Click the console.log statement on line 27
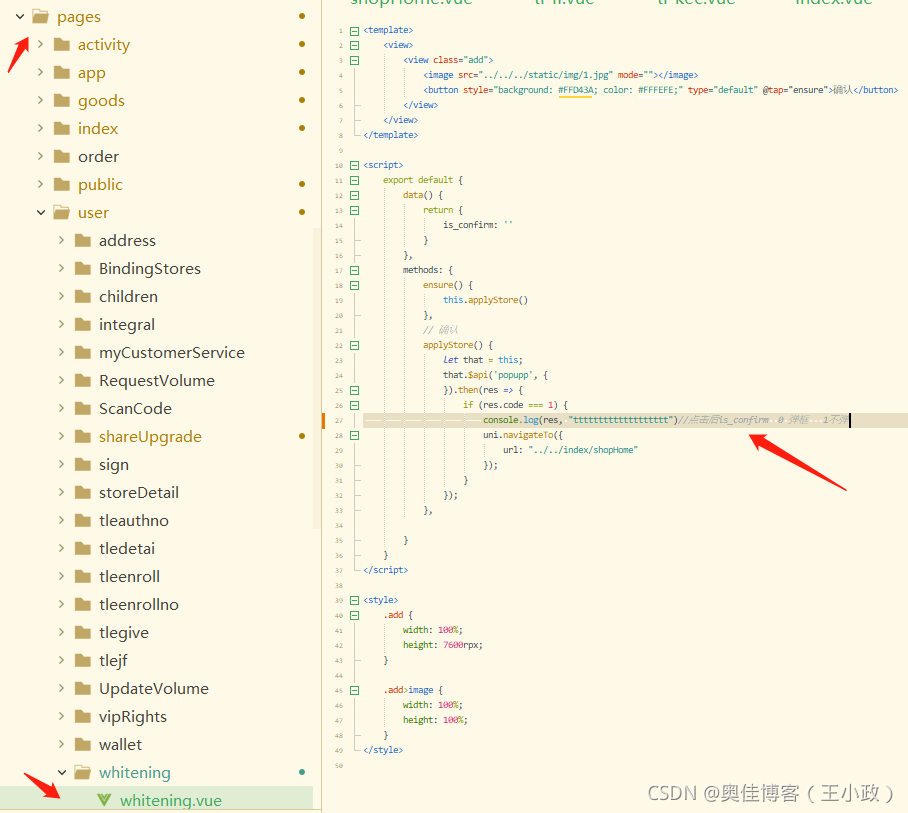The height and width of the screenshot is (813, 908). 580,420
